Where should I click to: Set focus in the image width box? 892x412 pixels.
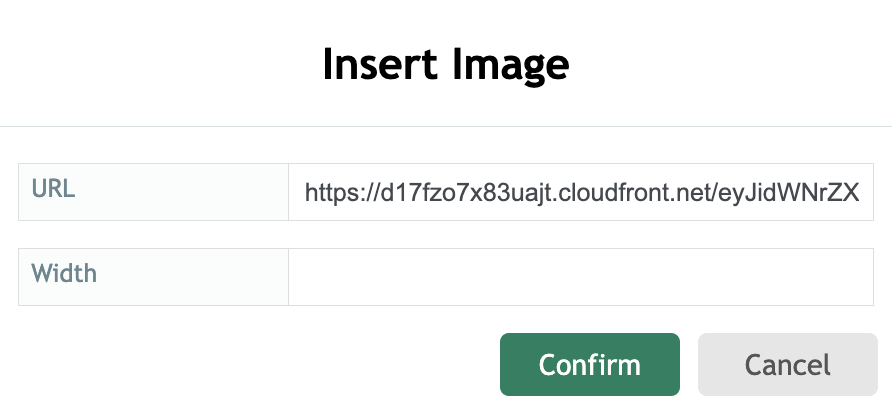pos(581,277)
